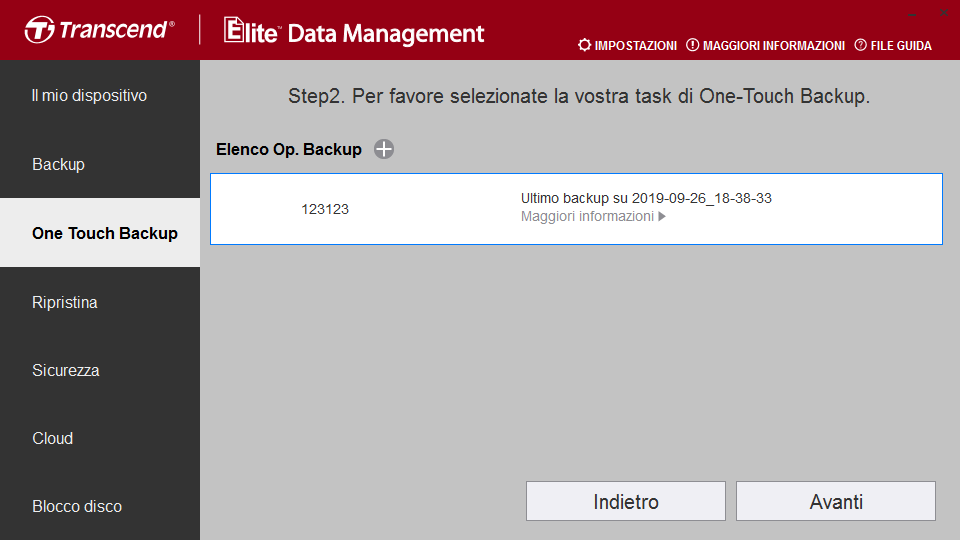Expand details with the triangle arrow beside Maggiori informazioni
The image size is (960, 540).
pyautogui.click(x=662, y=216)
